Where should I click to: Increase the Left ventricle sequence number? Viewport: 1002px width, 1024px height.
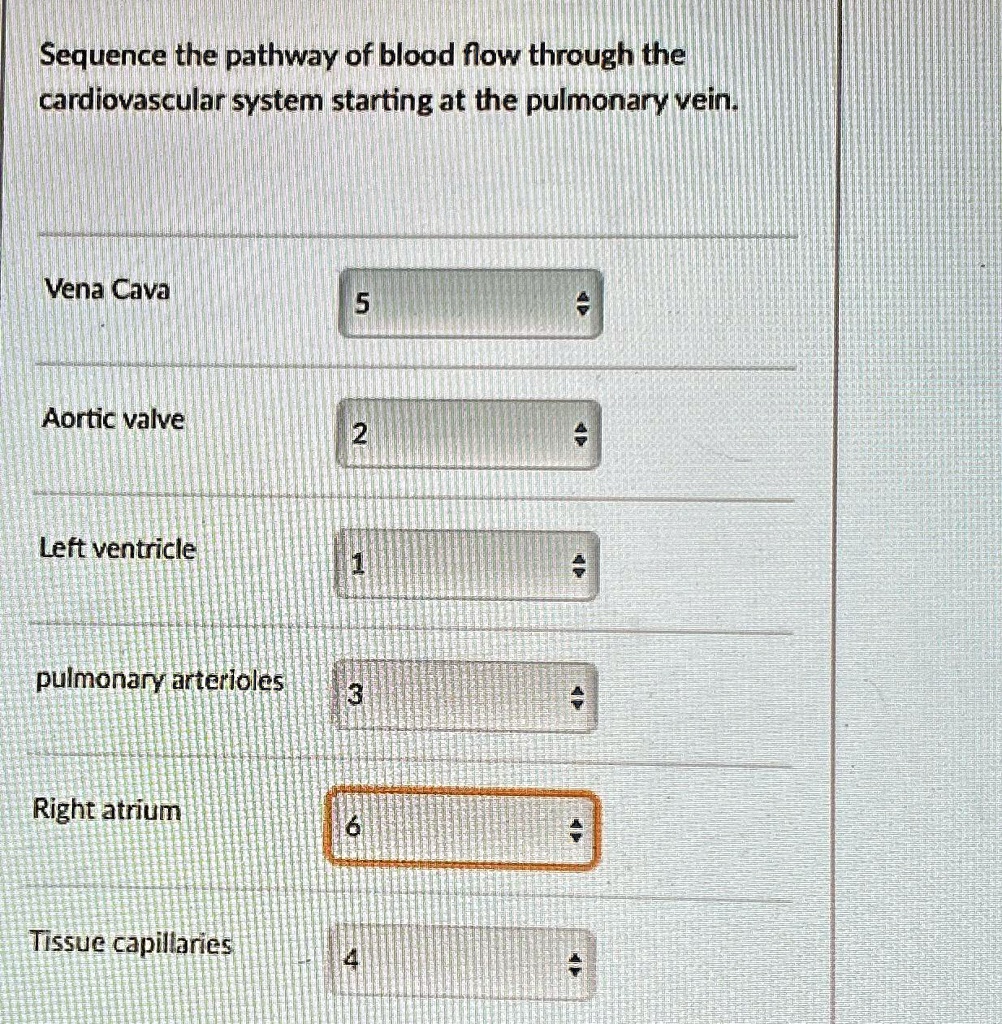click(577, 558)
